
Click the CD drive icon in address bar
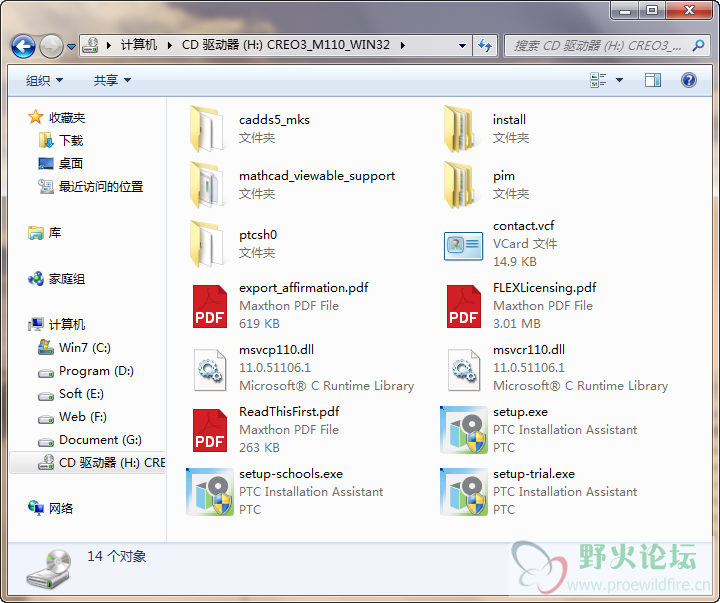coord(90,45)
